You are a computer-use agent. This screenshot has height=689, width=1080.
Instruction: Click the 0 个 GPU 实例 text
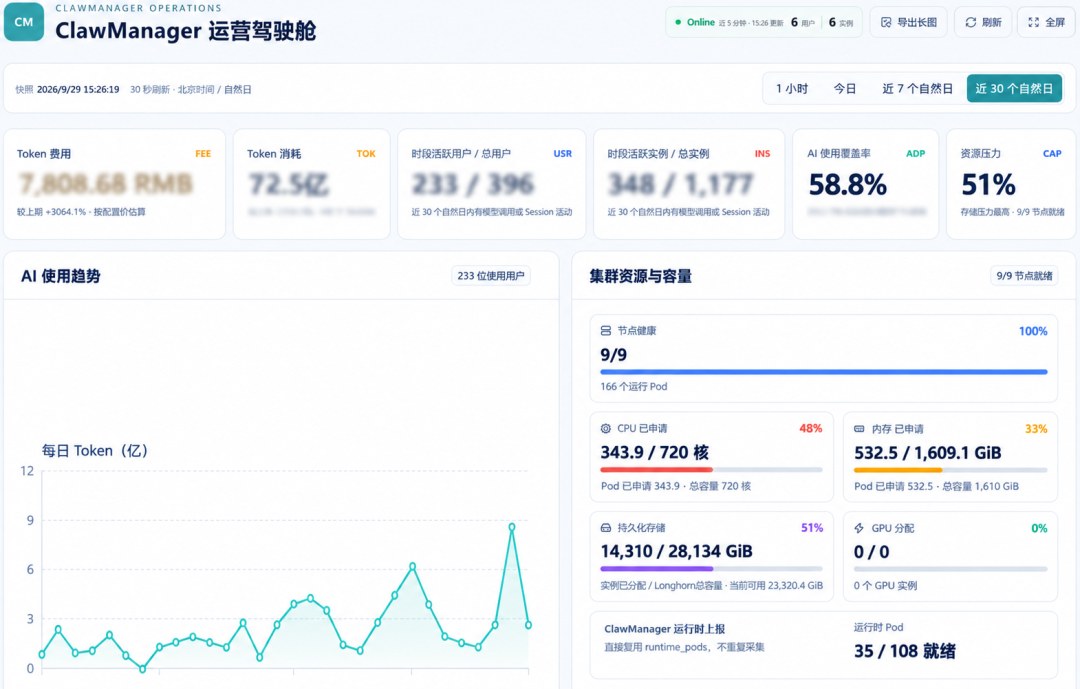coord(886,586)
